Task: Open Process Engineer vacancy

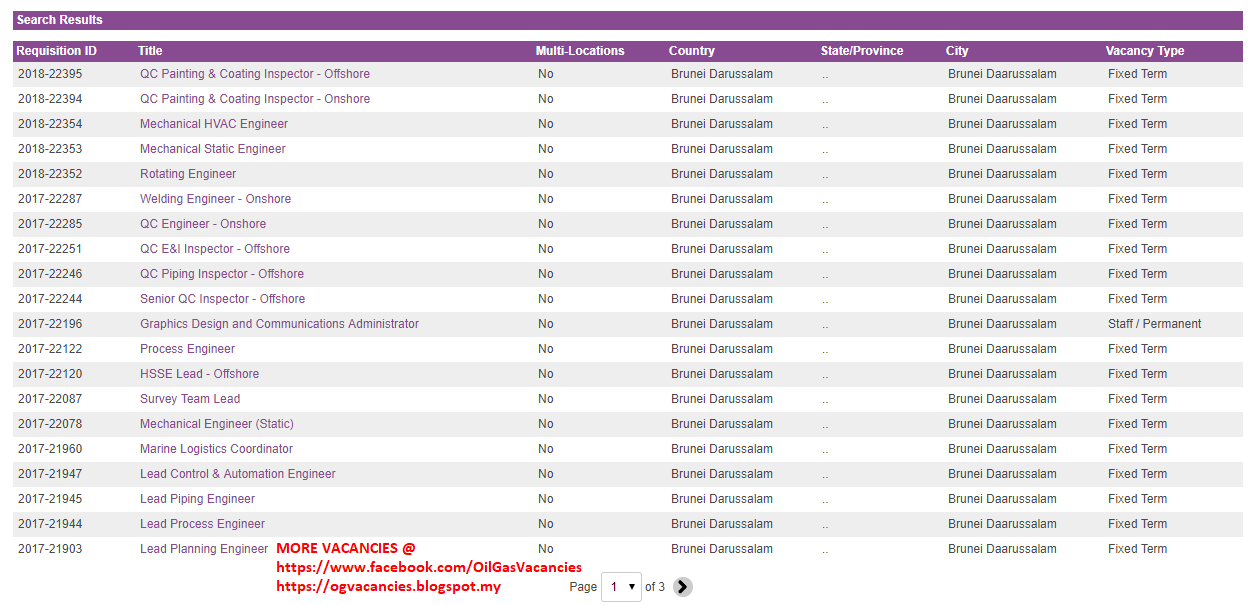Action: point(188,349)
